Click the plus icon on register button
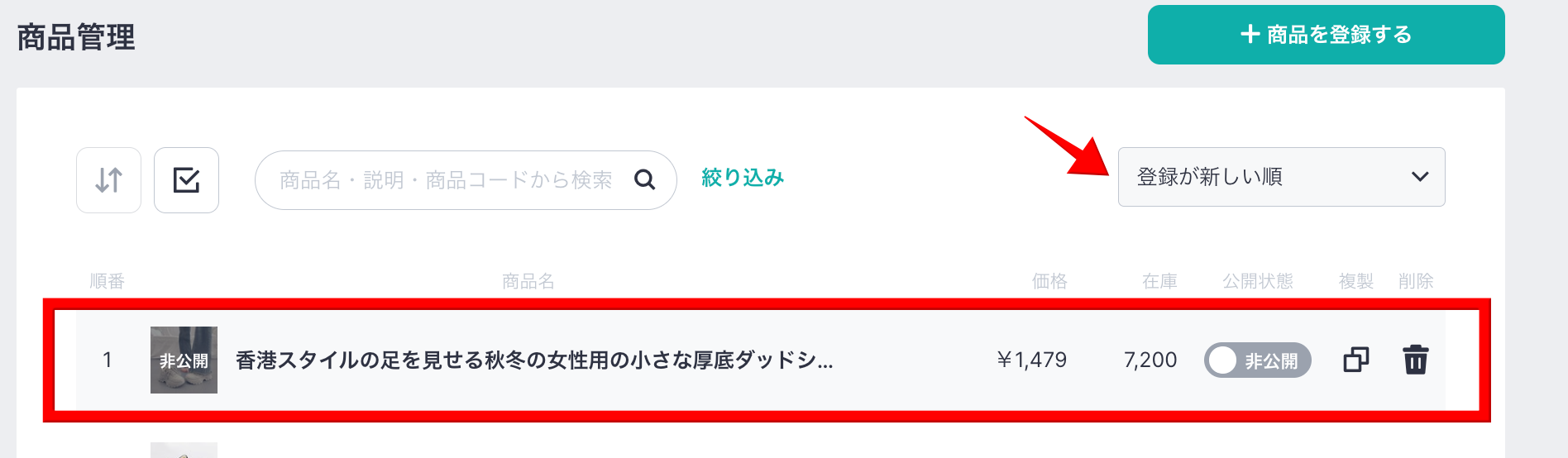Screen dimensions: 1568x458 pos(1250,34)
